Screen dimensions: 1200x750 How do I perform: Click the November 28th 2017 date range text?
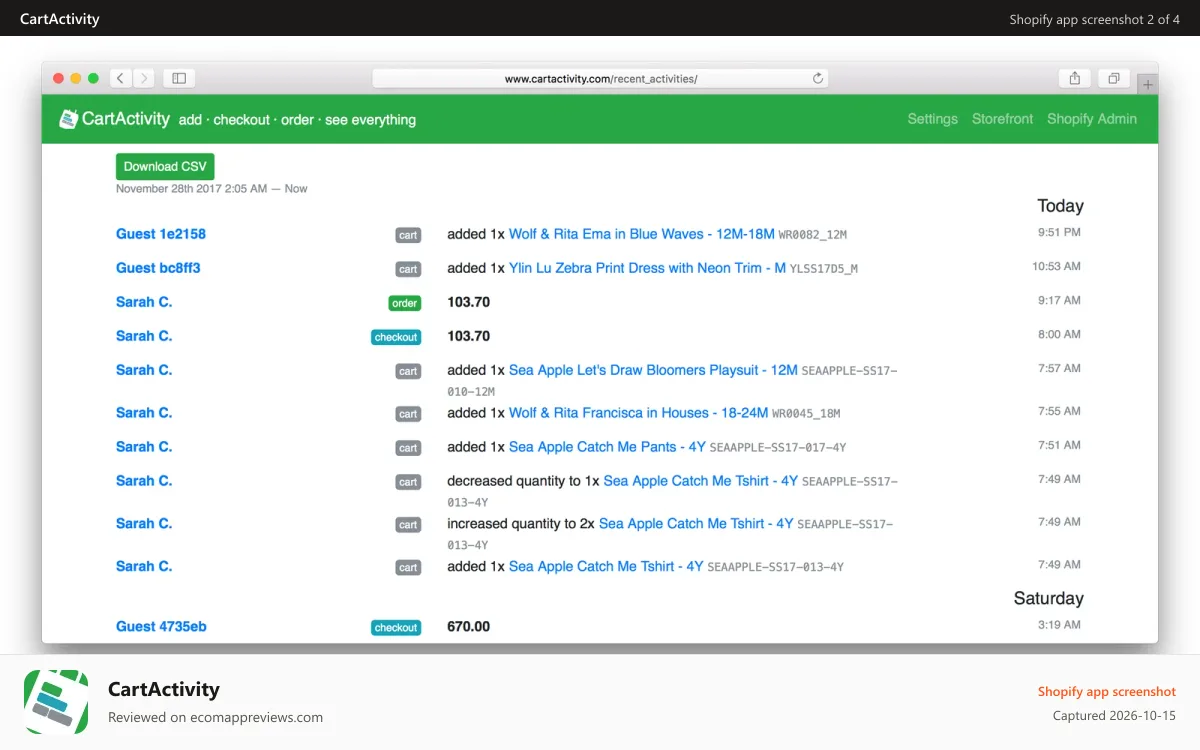pyautogui.click(x=212, y=189)
